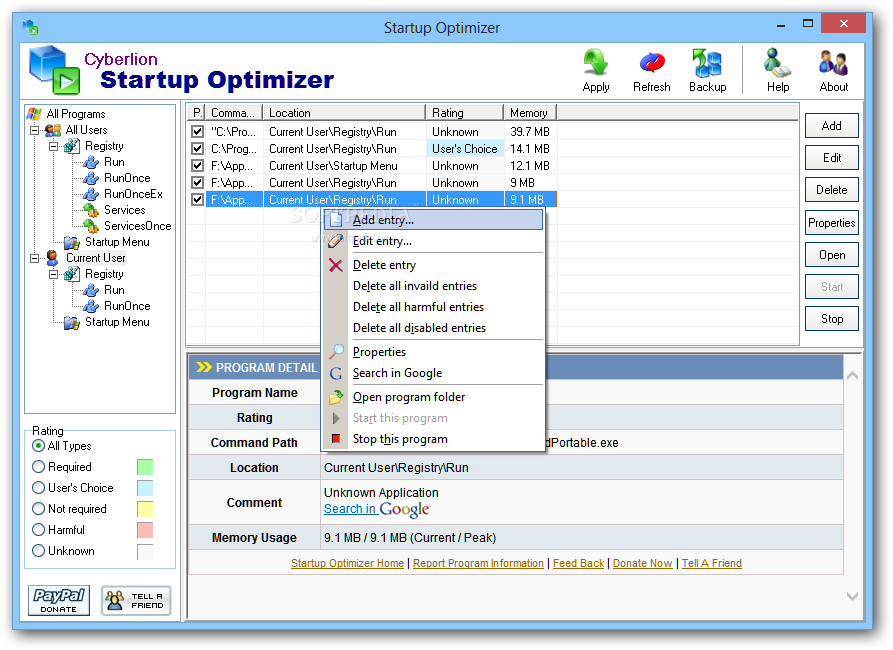The width and height of the screenshot is (893, 650).
Task: Collapse the All Users tree node
Action: (34, 130)
